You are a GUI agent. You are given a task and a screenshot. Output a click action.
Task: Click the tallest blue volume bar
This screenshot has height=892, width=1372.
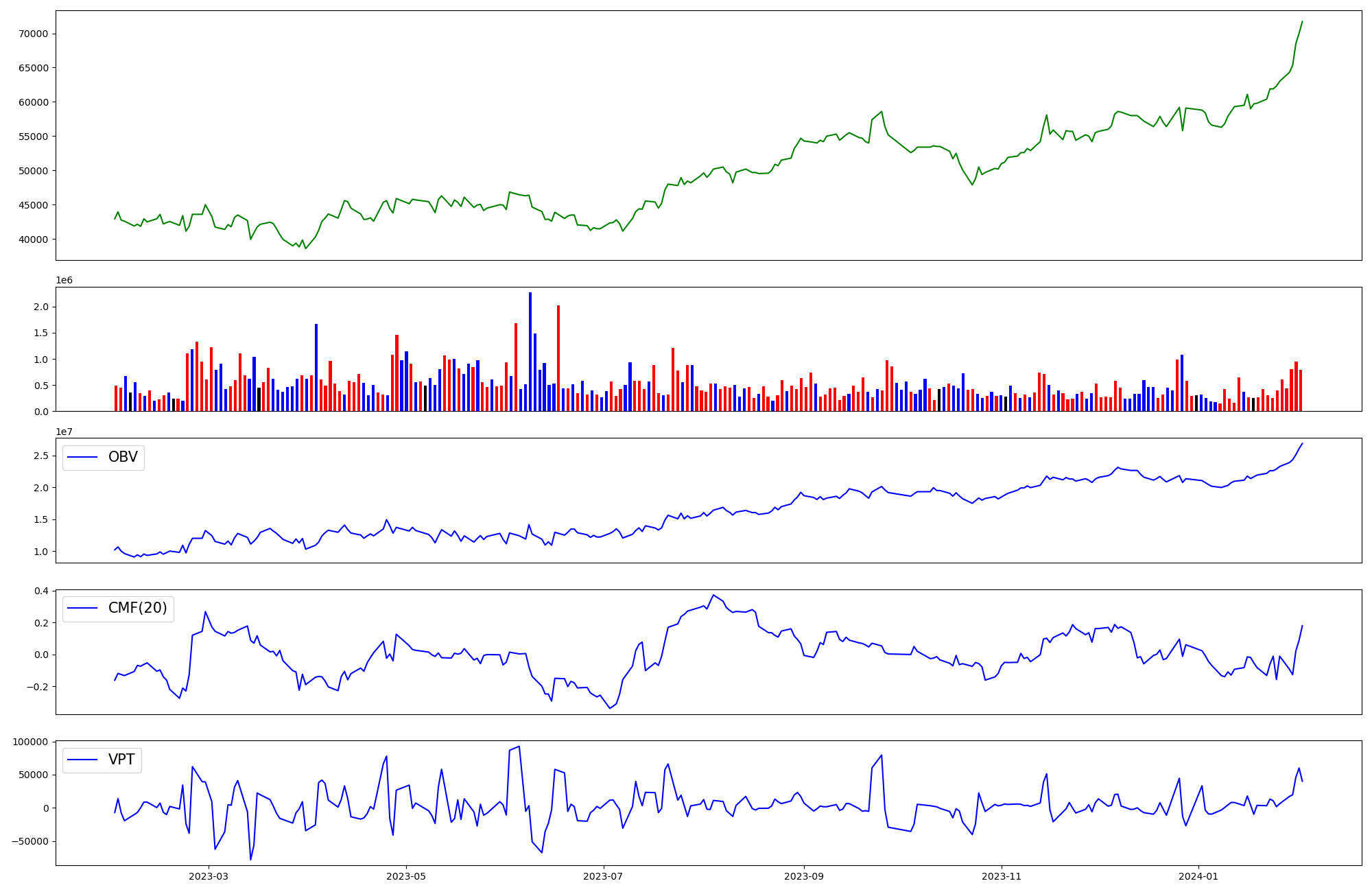pos(530,351)
